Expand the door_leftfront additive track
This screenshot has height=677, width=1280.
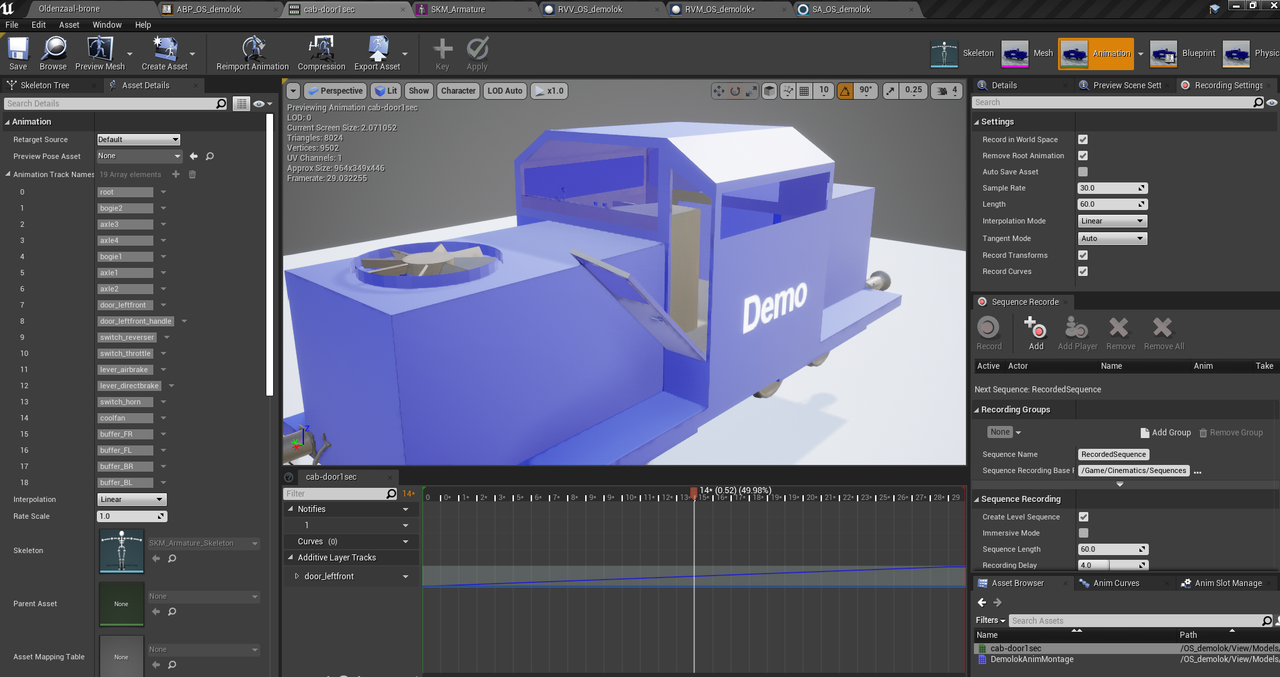pyautogui.click(x=297, y=577)
